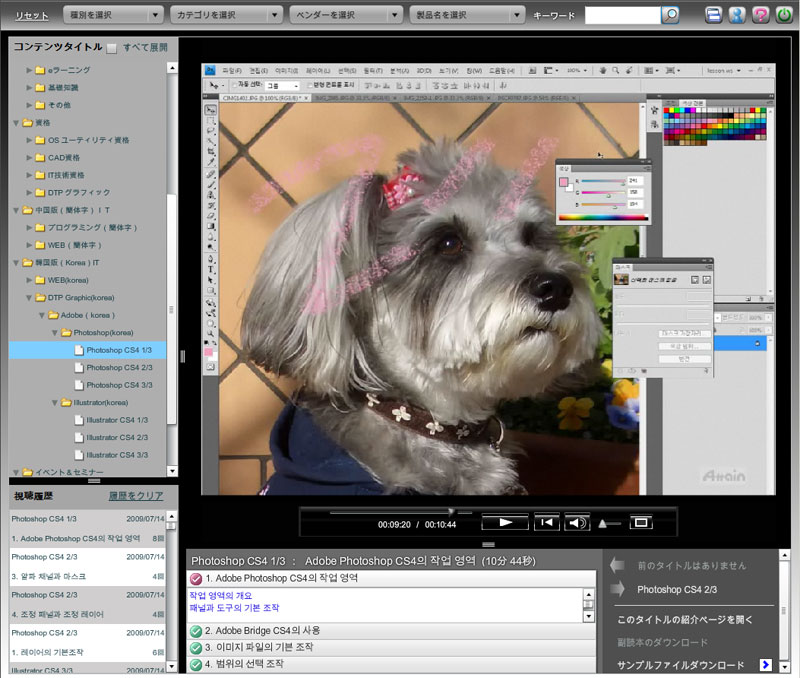Open the 製品名を選択 dropdown

[467, 15]
